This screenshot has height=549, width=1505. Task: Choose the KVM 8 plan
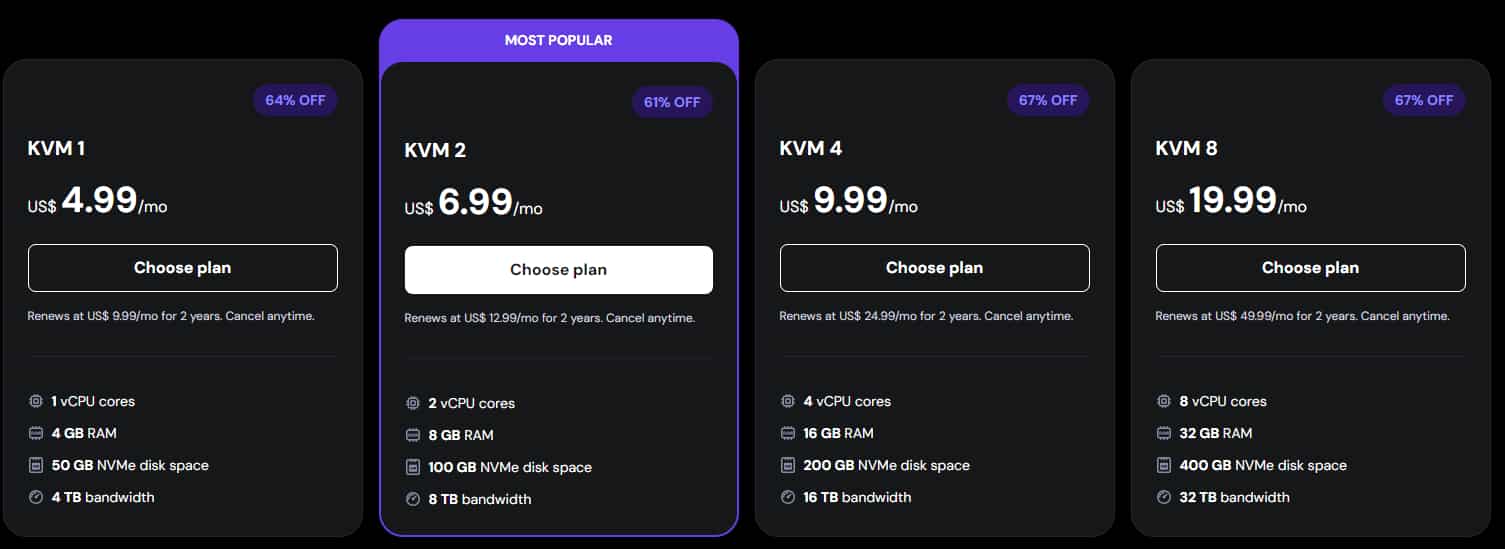pyautogui.click(x=1310, y=268)
